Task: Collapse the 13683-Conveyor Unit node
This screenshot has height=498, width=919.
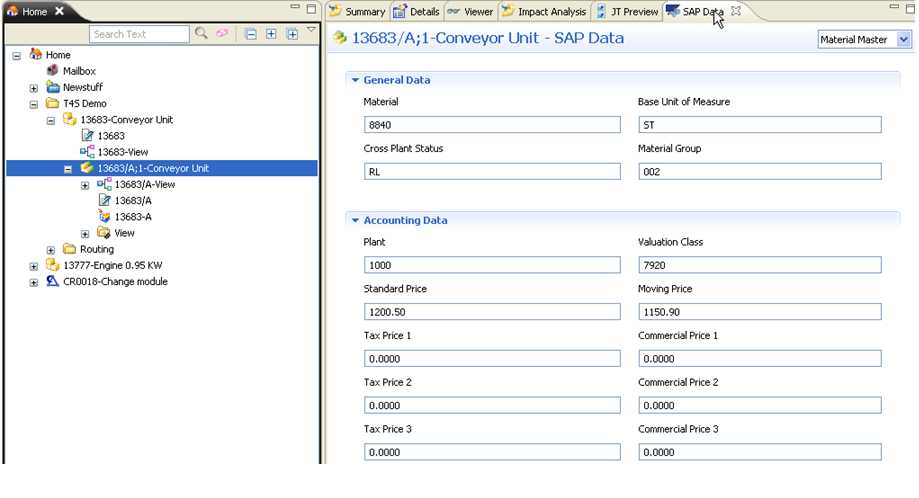Action: [51, 121]
